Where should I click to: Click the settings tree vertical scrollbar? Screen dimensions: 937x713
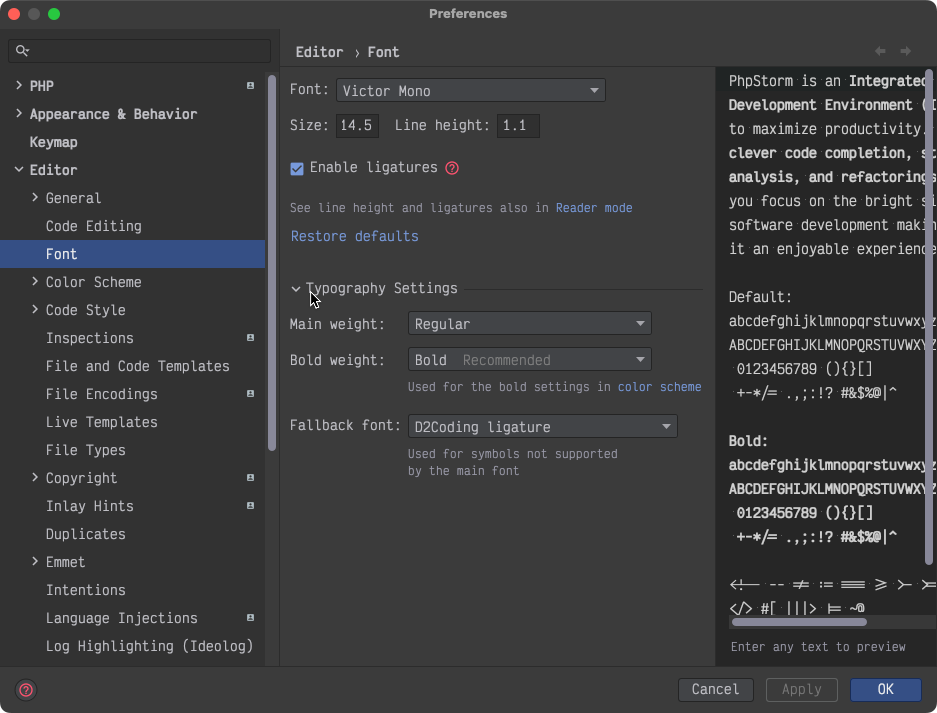pyautogui.click(x=272, y=262)
